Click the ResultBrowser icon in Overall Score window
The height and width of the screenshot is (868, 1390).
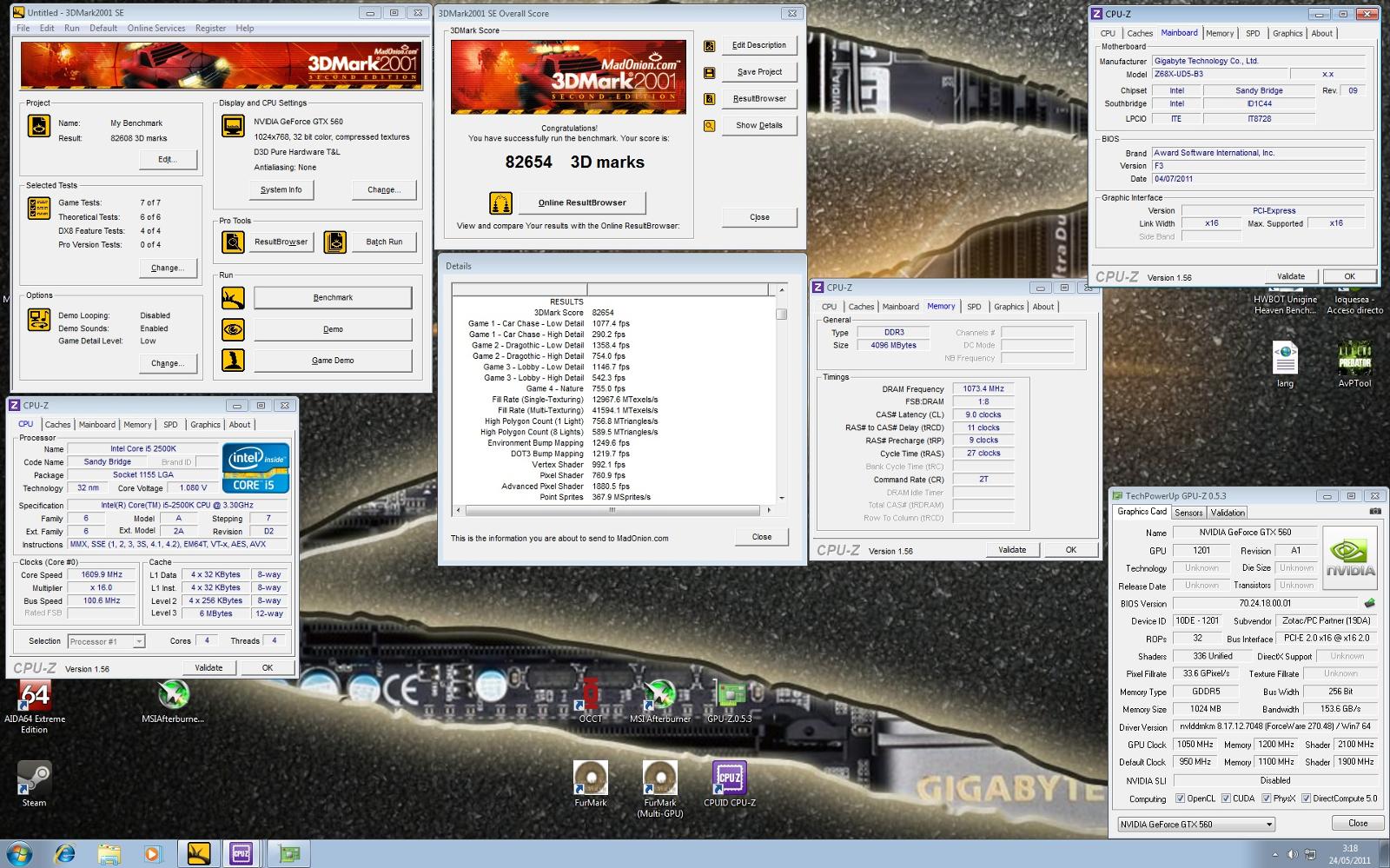click(710, 99)
